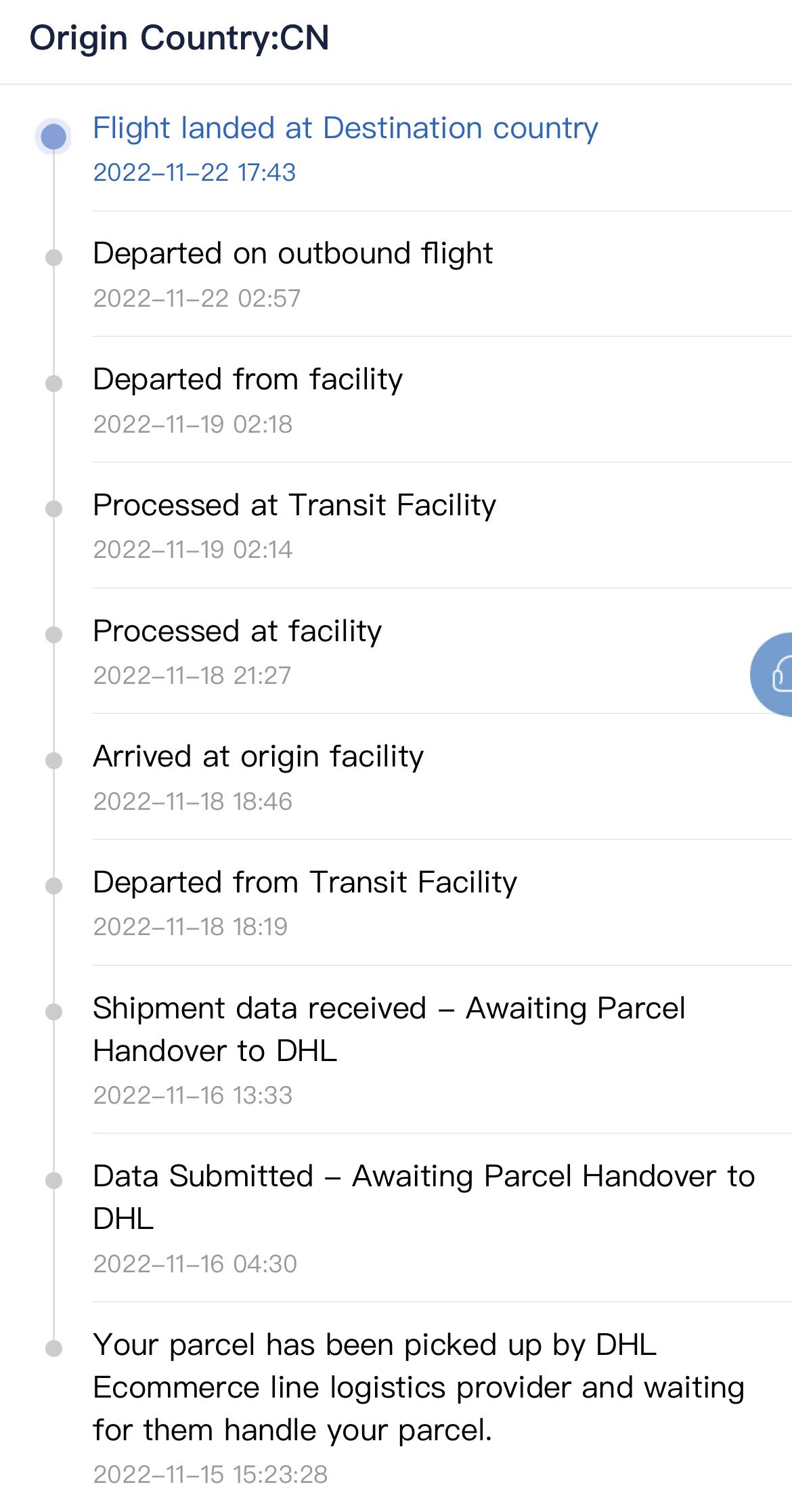Image resolution: width=792 pixels, height=1512 pixels.
Task: Select Shipment data received Awaiting Parcel Handover text
Action: pos(389,1029)
